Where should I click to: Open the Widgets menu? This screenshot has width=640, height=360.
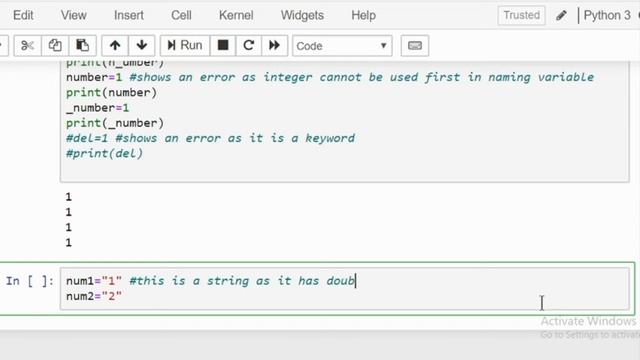coord(302,16)
